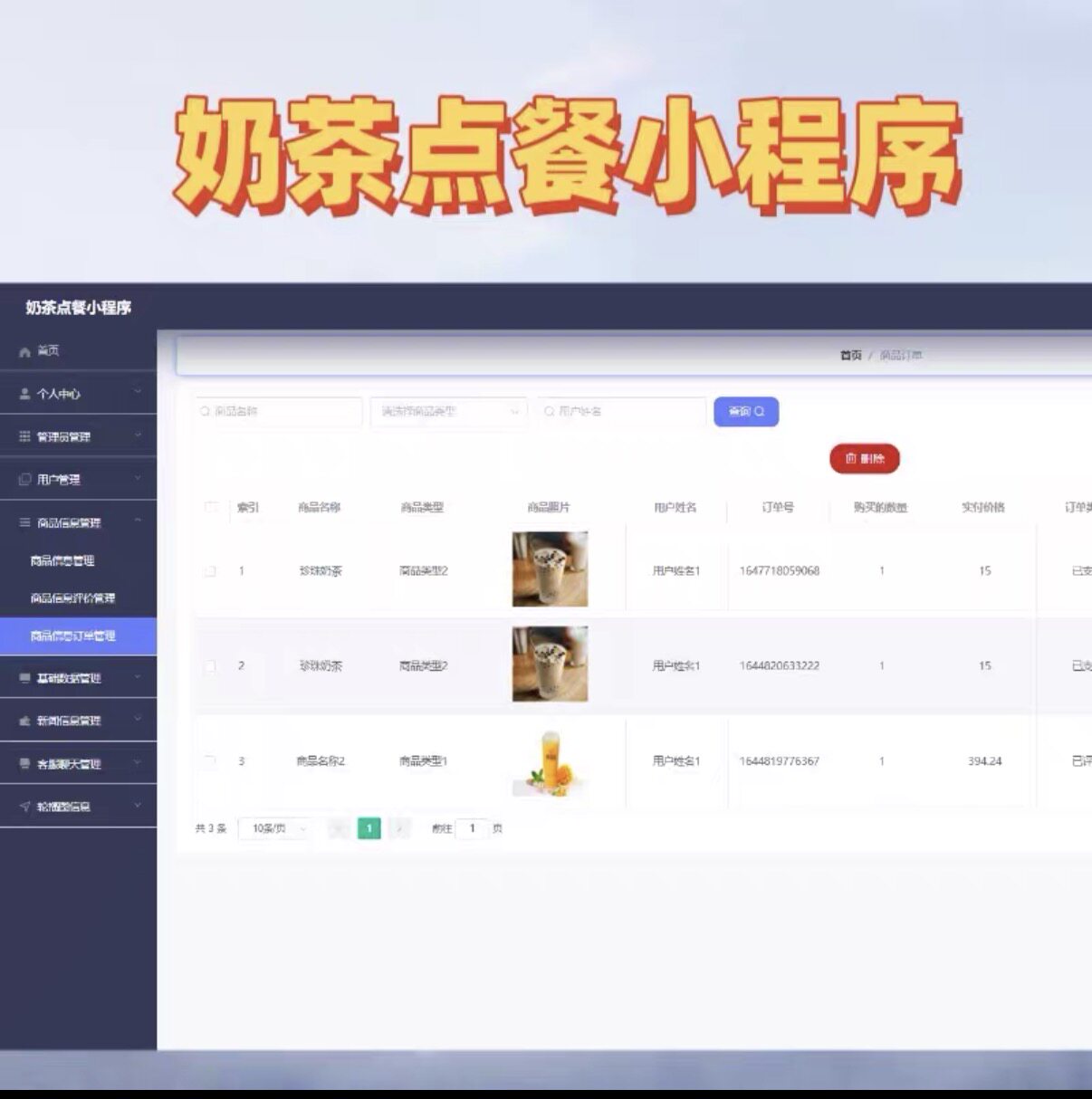The height and width of the screenshot is (1099, 1092).
Task: Click the list icon beside 商品信息管理
Action: click(x=25, y=522)
